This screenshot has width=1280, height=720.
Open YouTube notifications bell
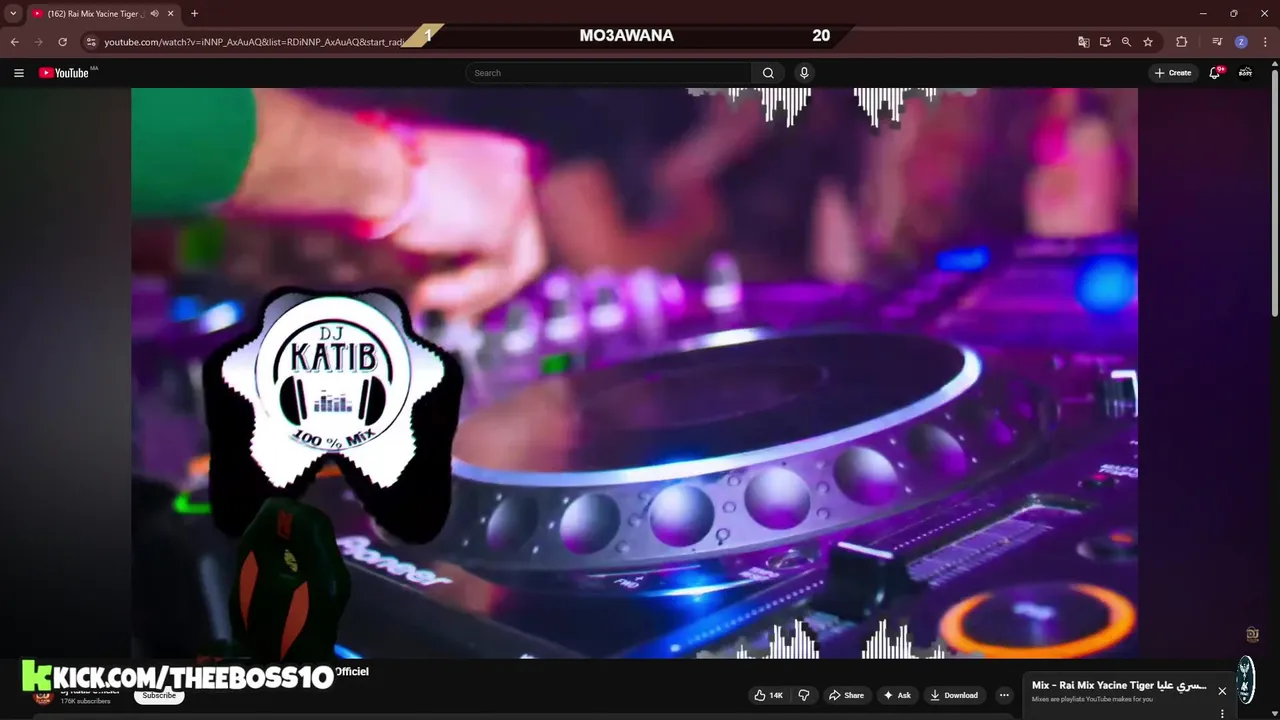click(x=1215, y=73)
